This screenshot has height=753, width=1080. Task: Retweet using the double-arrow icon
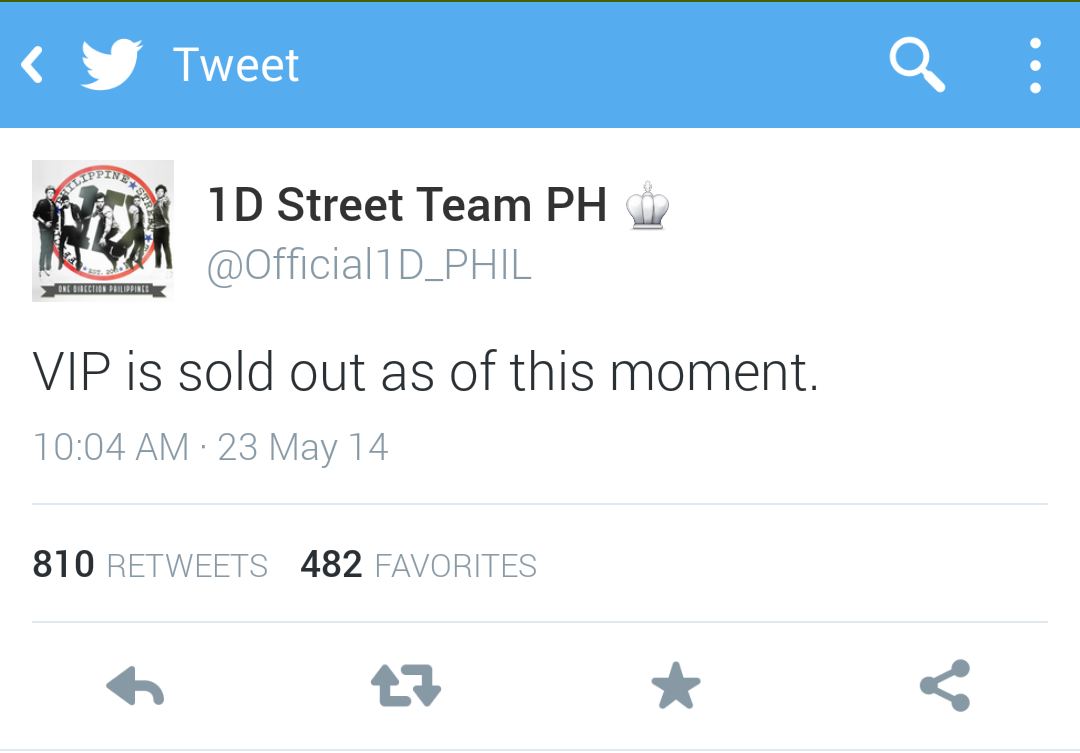(x=406, y=685)
